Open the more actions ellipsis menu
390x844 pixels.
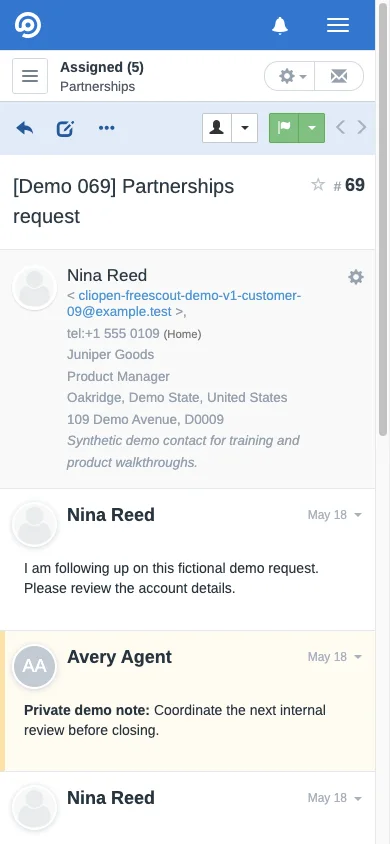107,128
